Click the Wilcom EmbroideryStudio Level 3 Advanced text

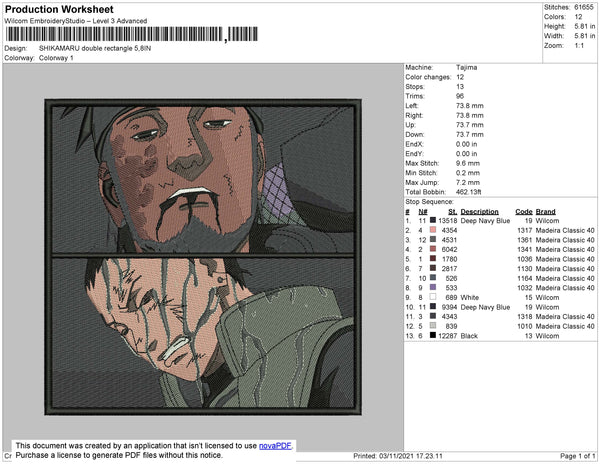76,21
